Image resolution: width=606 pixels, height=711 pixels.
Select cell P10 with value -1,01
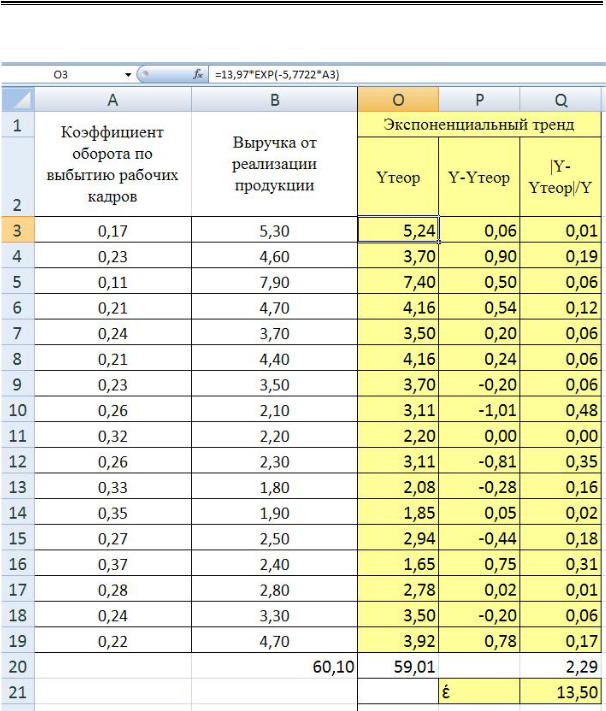[x=479, y=410]
